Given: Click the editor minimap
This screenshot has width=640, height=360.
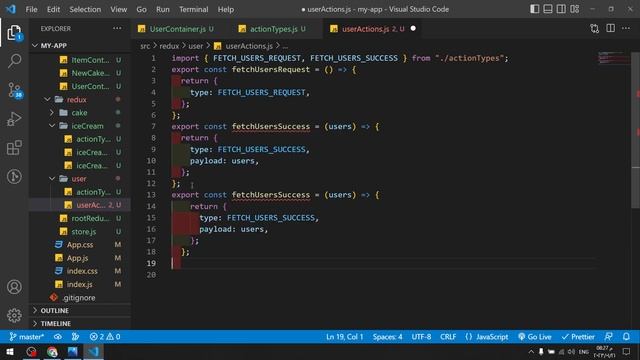Looking at the screenshot, I should tap(613, 58).
